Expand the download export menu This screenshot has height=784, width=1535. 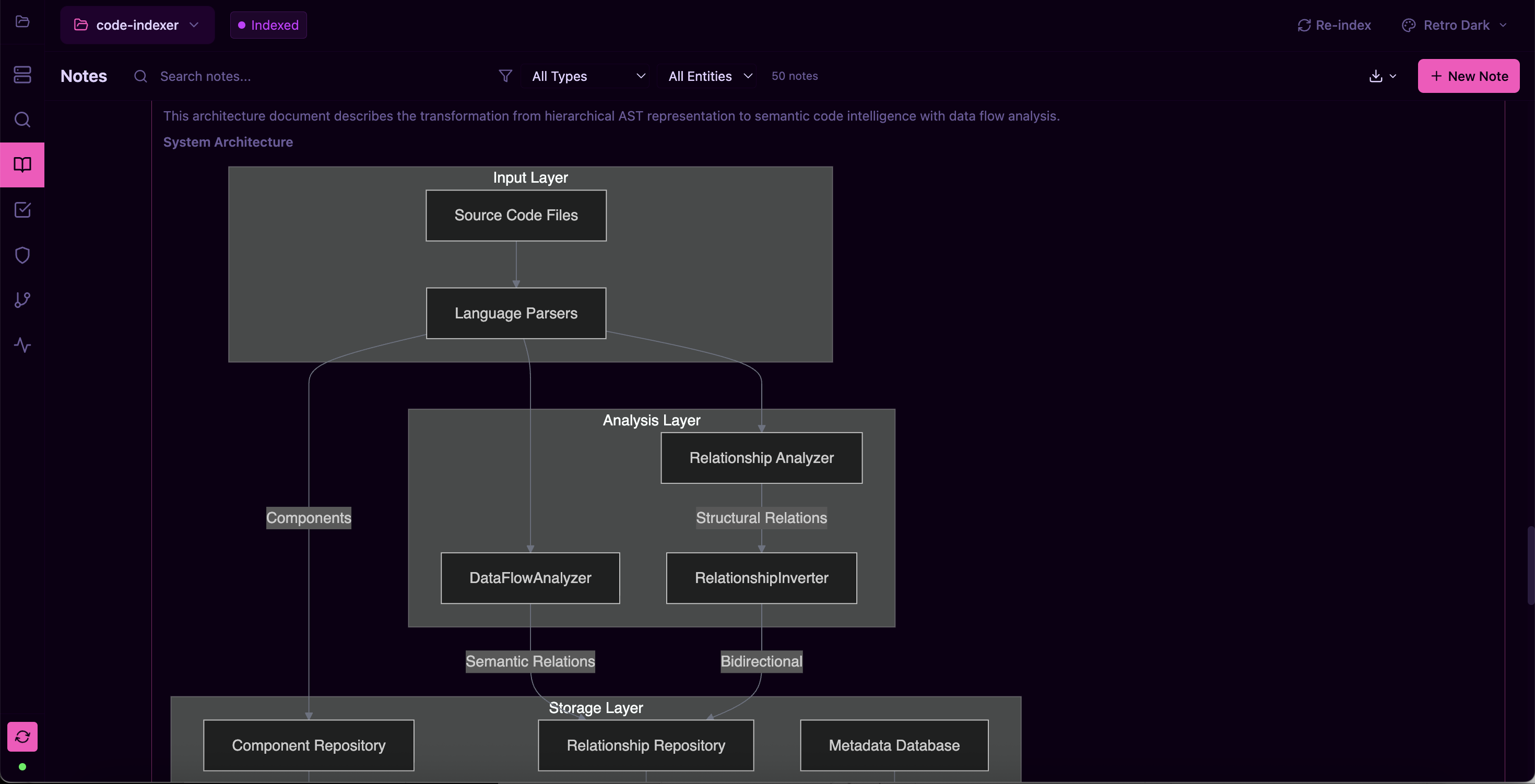coord(1383,76)
